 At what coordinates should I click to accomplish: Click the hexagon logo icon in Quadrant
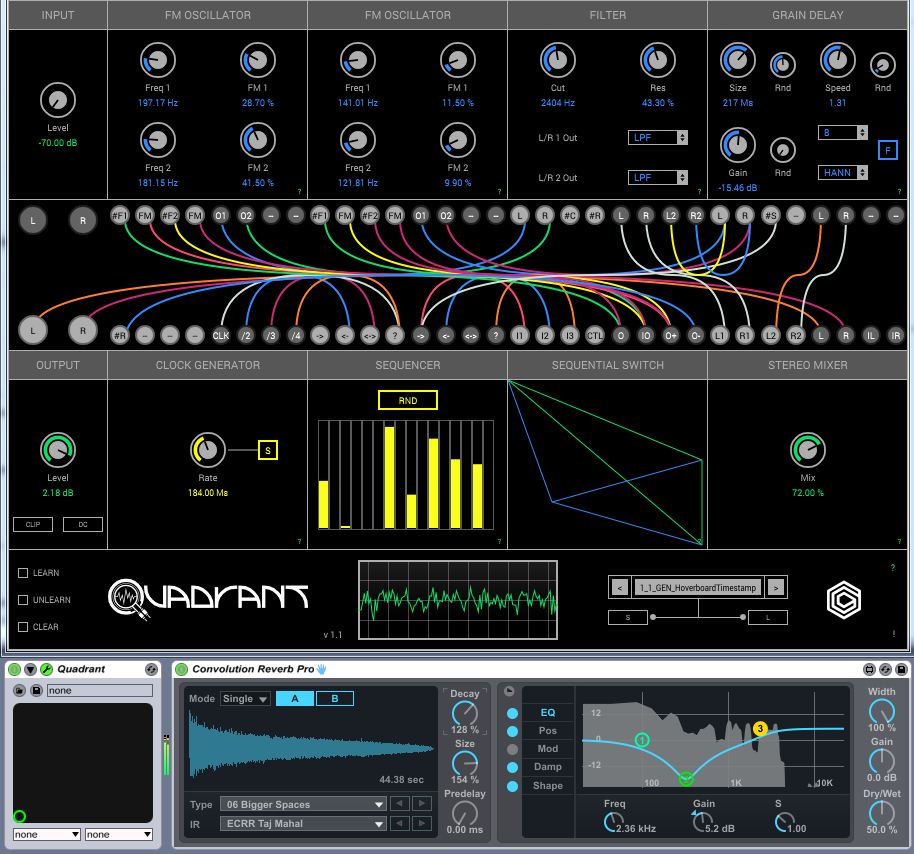(843, 600)
